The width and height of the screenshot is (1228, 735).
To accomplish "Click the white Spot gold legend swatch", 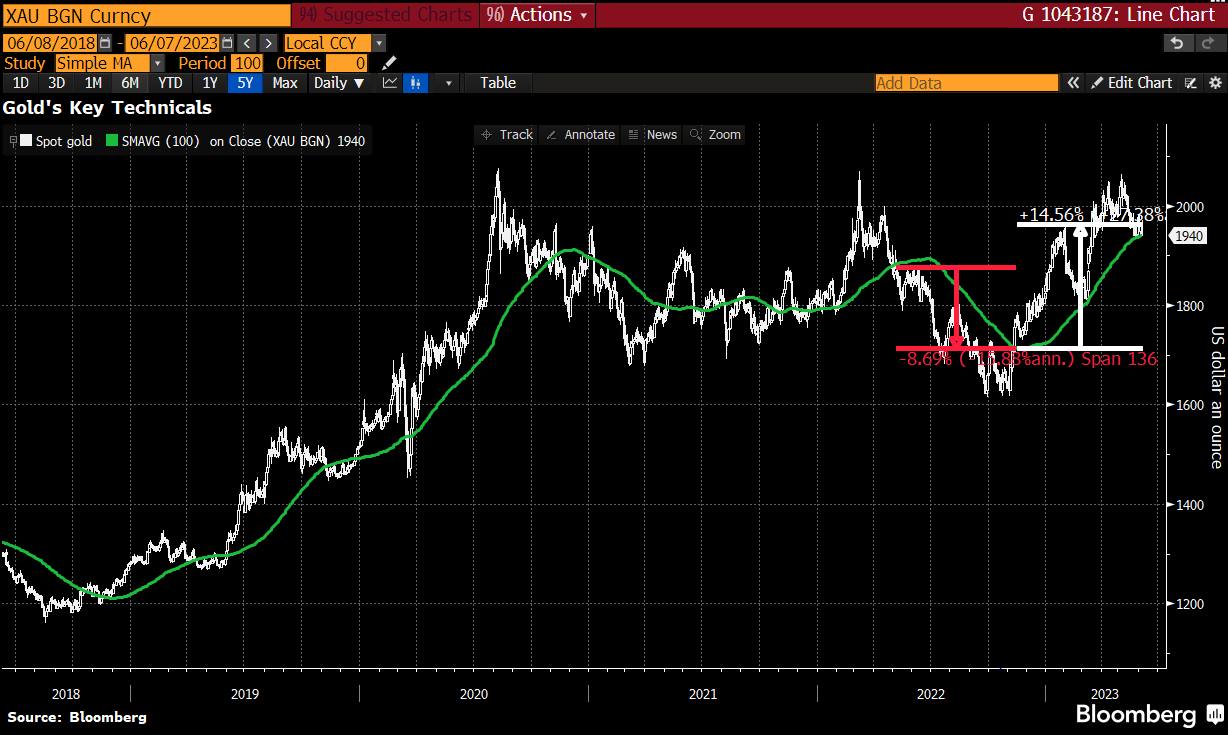I will [x=26, y=141].
